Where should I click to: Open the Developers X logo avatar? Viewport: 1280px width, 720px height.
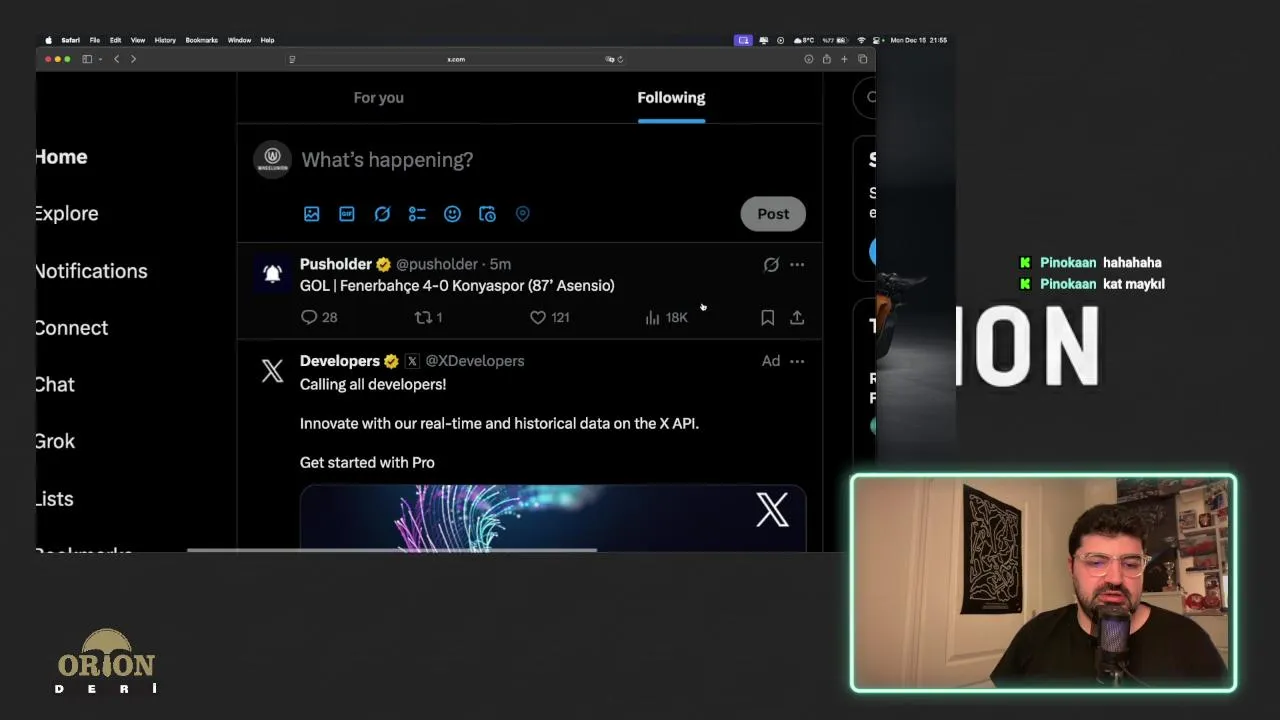(x=272, y=371)
